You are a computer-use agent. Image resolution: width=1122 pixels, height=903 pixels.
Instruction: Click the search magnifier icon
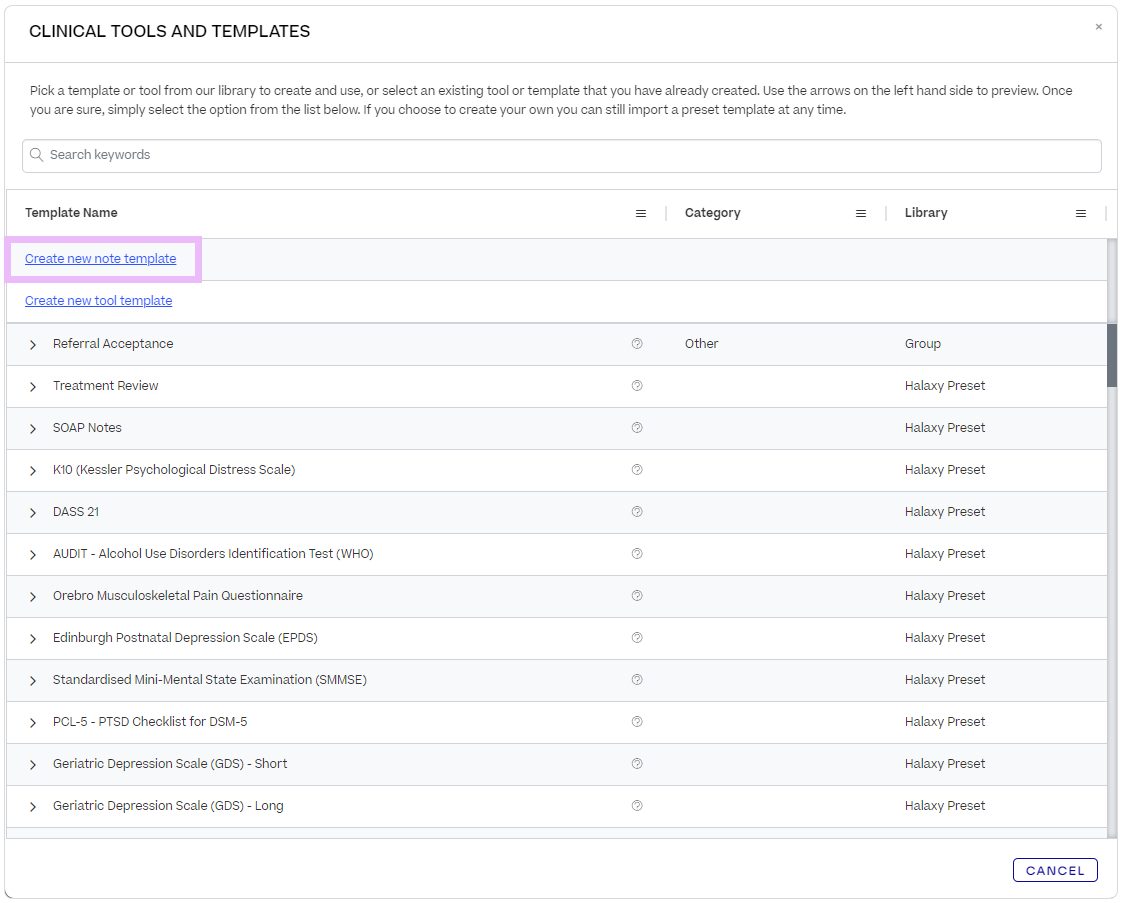[x=37, y=155]
